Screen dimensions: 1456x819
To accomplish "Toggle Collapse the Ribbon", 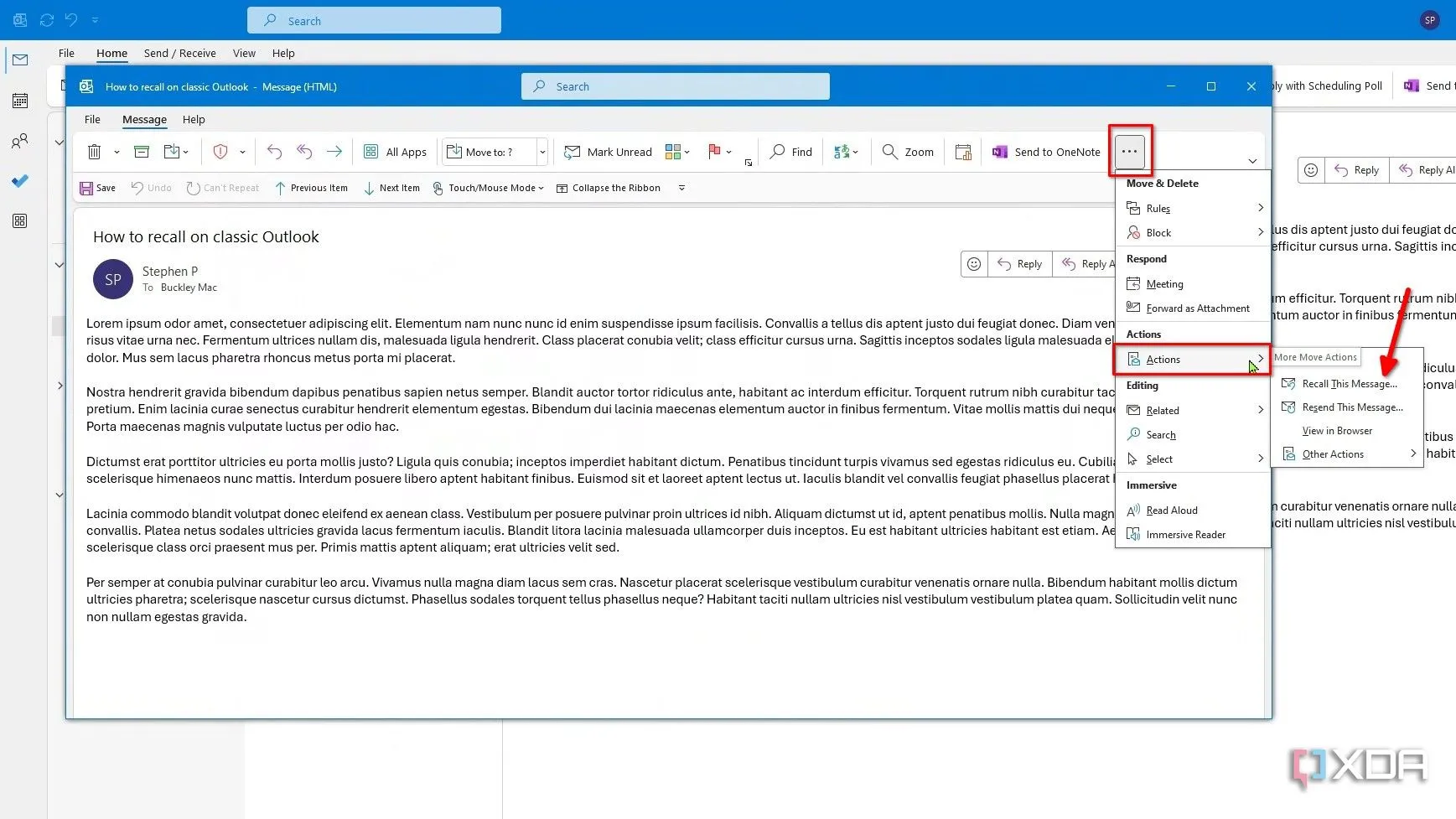I will (x=609, y=188).
